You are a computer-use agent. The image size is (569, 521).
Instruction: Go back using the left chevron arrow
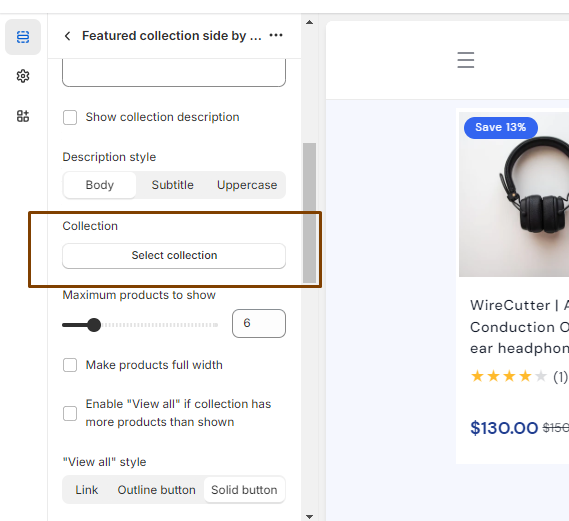(67, 36)
